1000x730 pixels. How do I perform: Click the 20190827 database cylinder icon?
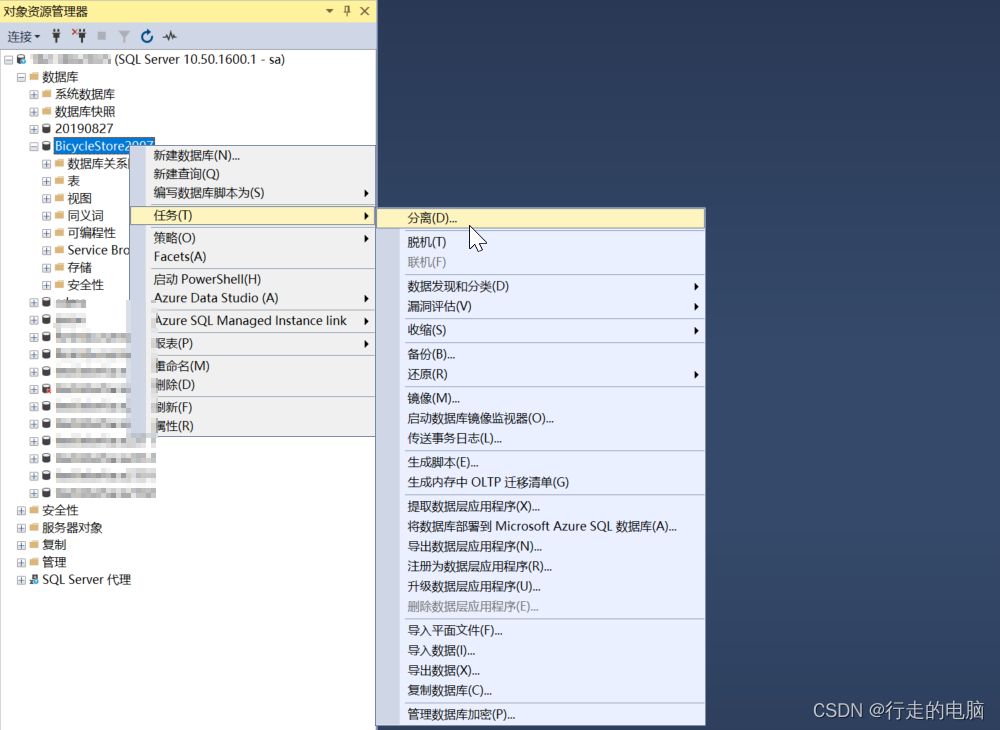(46, 129)
